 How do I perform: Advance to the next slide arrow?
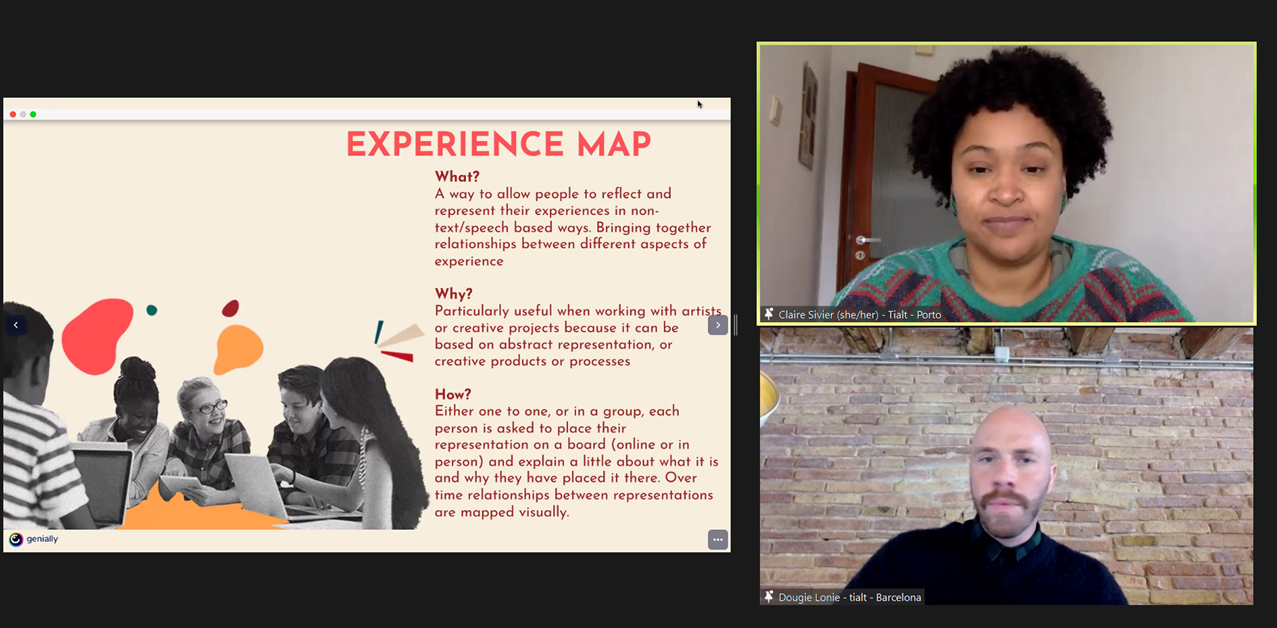717,325
